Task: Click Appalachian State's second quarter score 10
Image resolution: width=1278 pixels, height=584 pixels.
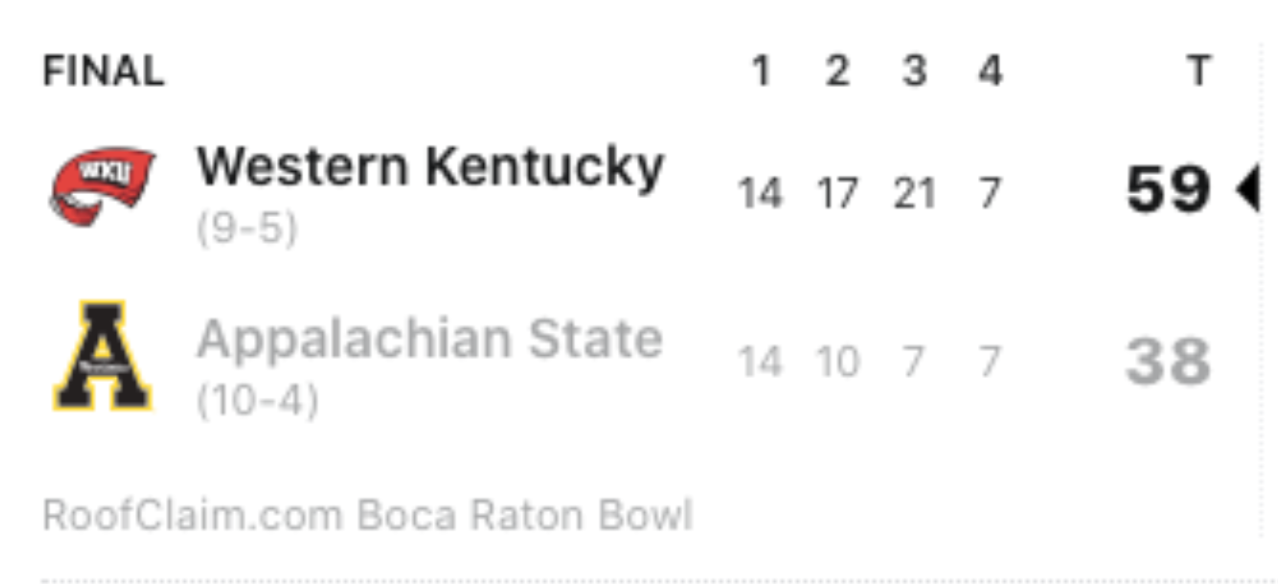Action: [837, 362]
